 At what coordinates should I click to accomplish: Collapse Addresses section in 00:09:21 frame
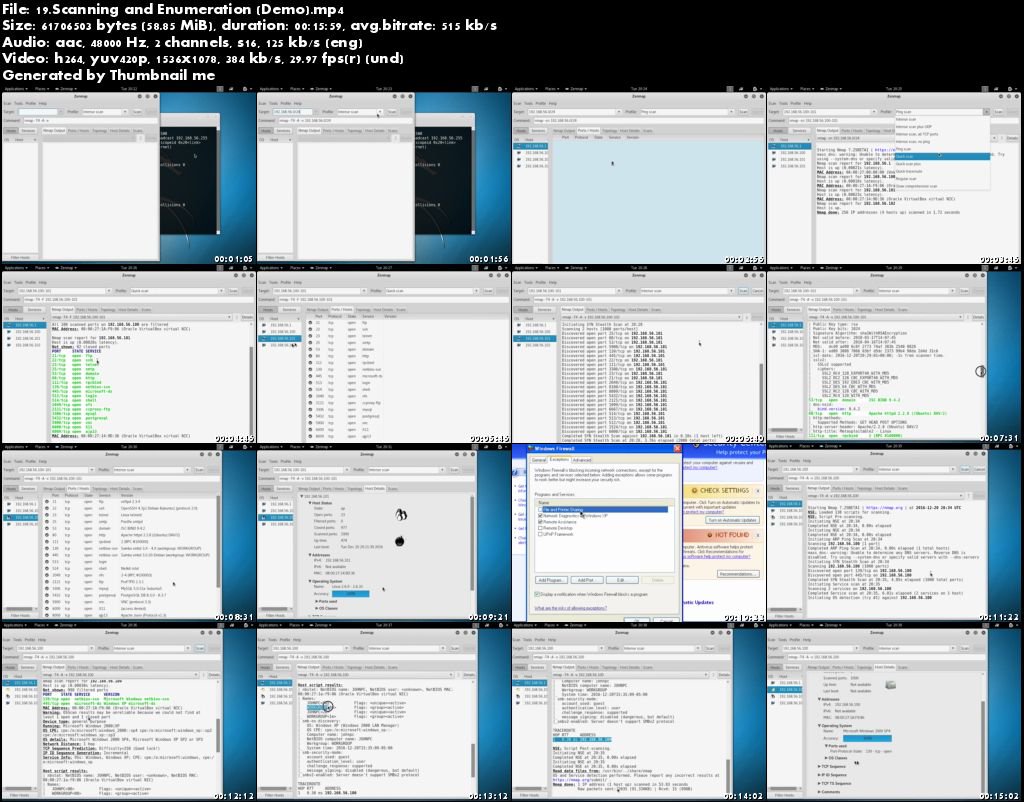310,555
